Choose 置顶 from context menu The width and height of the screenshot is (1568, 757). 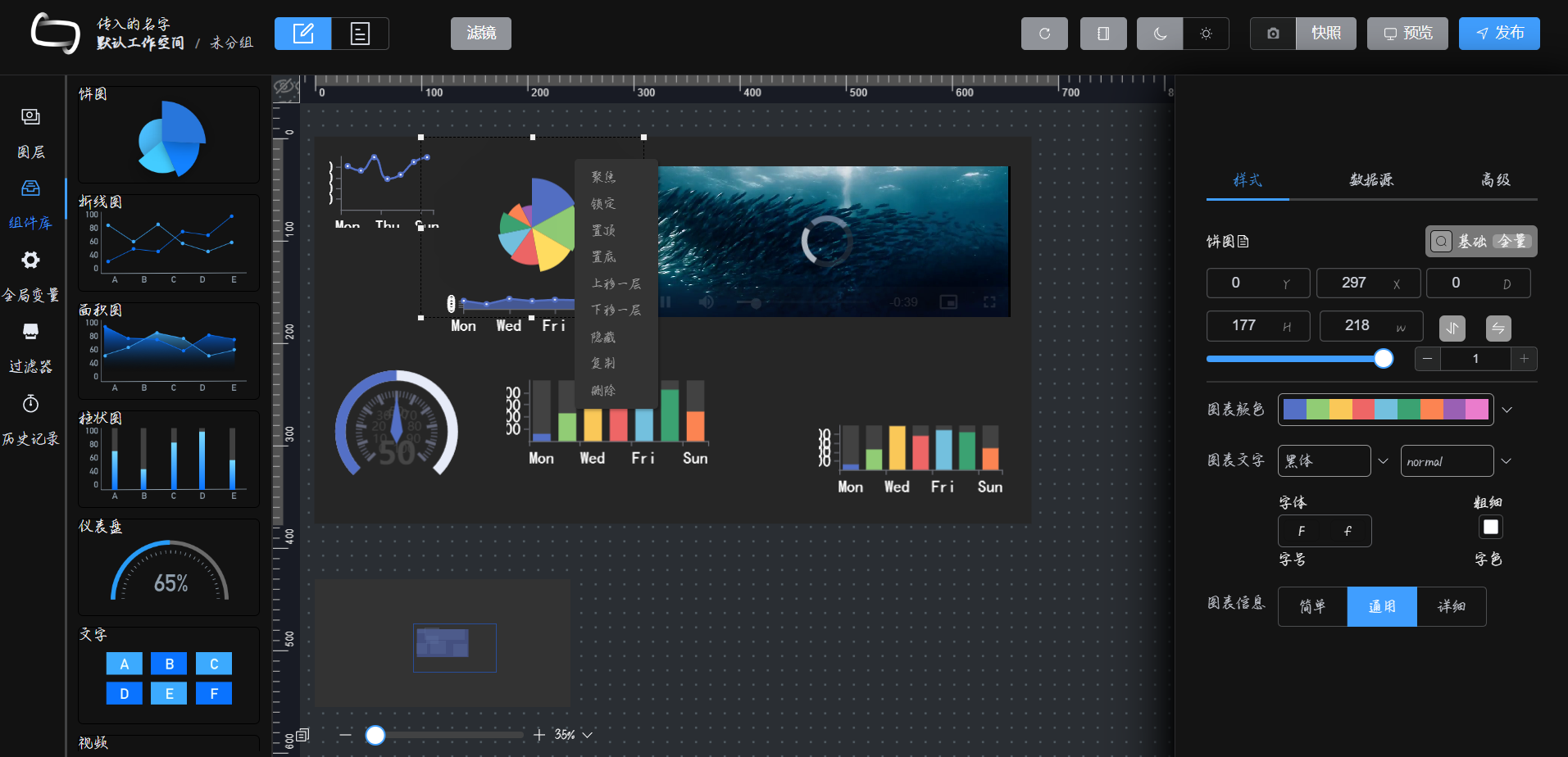coord(616,231)
